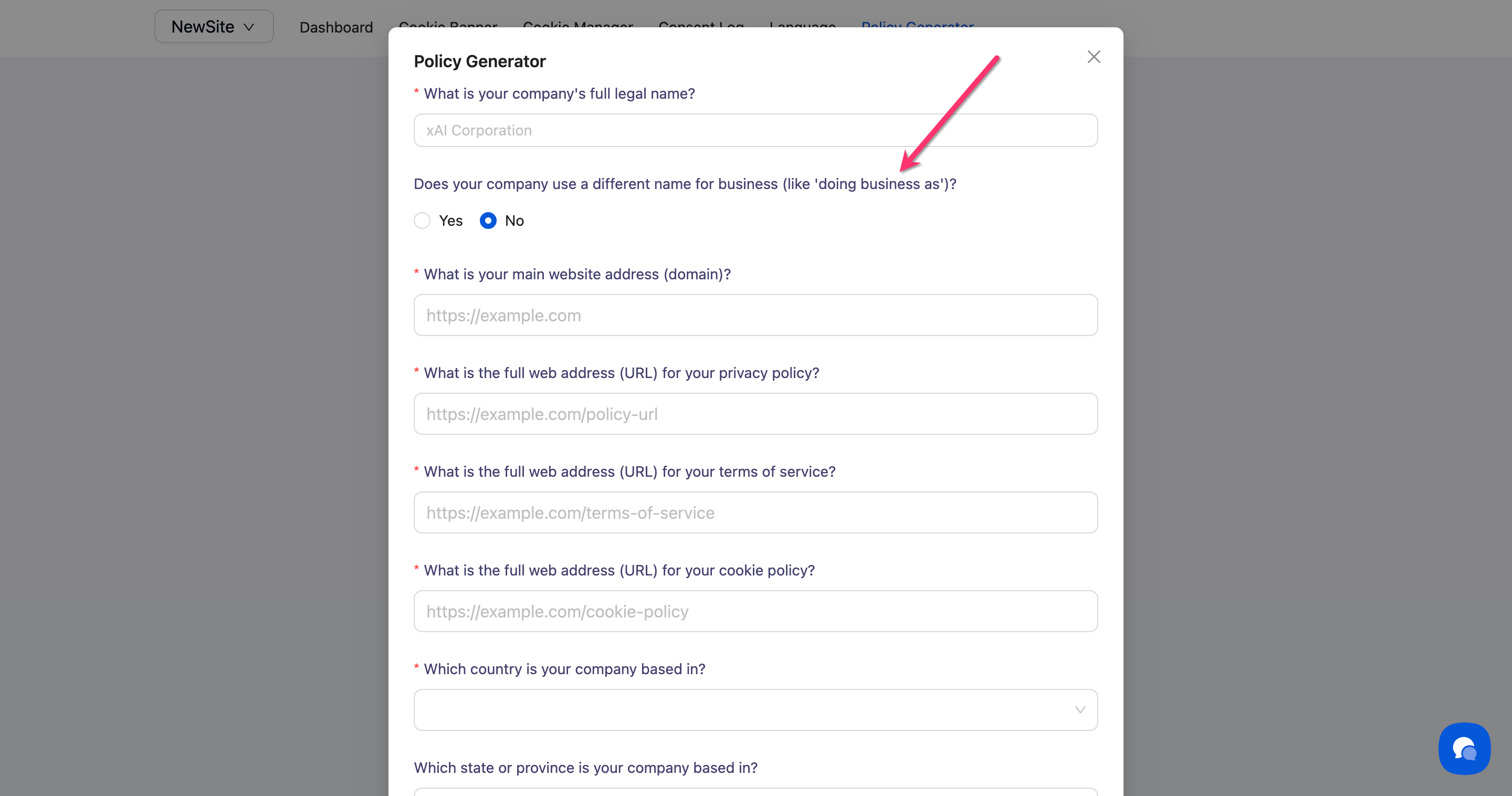Viewport: 1512px width, 796px height.
Task: Click the country dropdown chevron arrow
Action: 1080,710
